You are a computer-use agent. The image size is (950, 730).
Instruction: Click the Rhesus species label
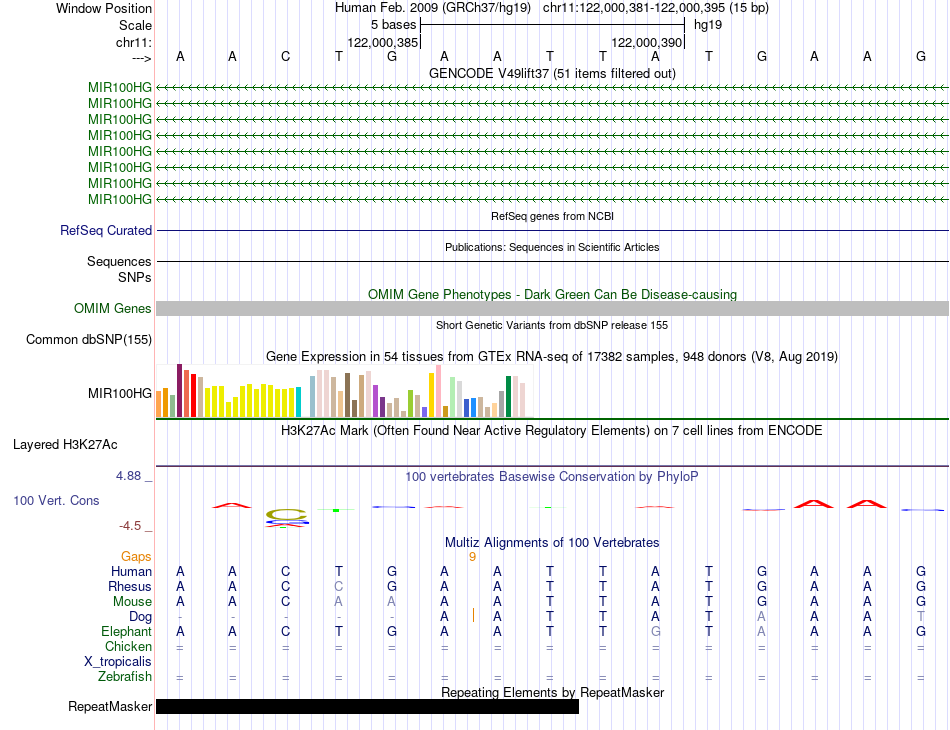click(x=130, y=586)
